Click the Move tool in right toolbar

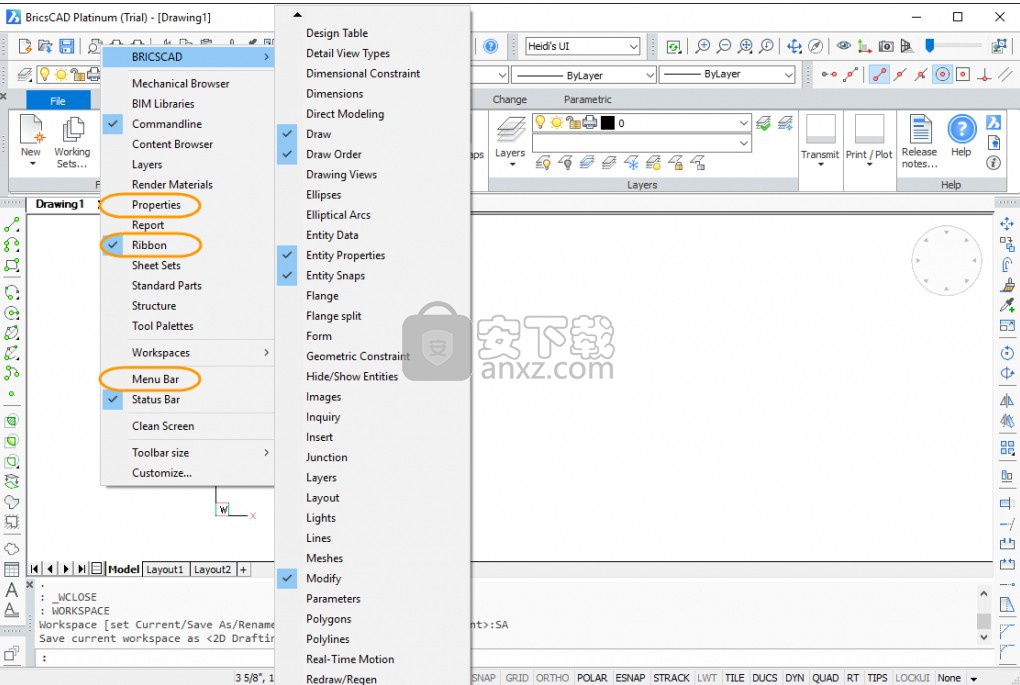point(1007,224)
